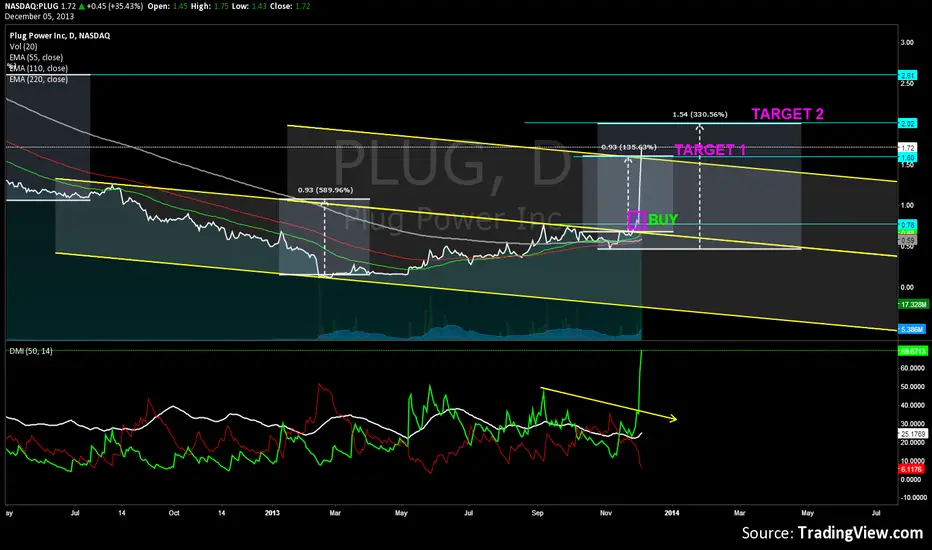The height and width of the screenshot is (550, 932).
Task: Click the TARGET 2 annotation label
Action: pos(788,114)
